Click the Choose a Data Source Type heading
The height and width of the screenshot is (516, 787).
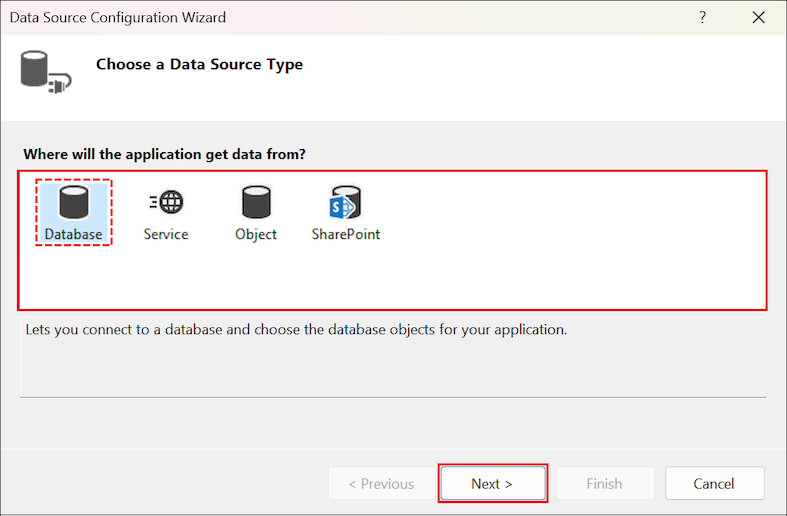click(199, 65)
